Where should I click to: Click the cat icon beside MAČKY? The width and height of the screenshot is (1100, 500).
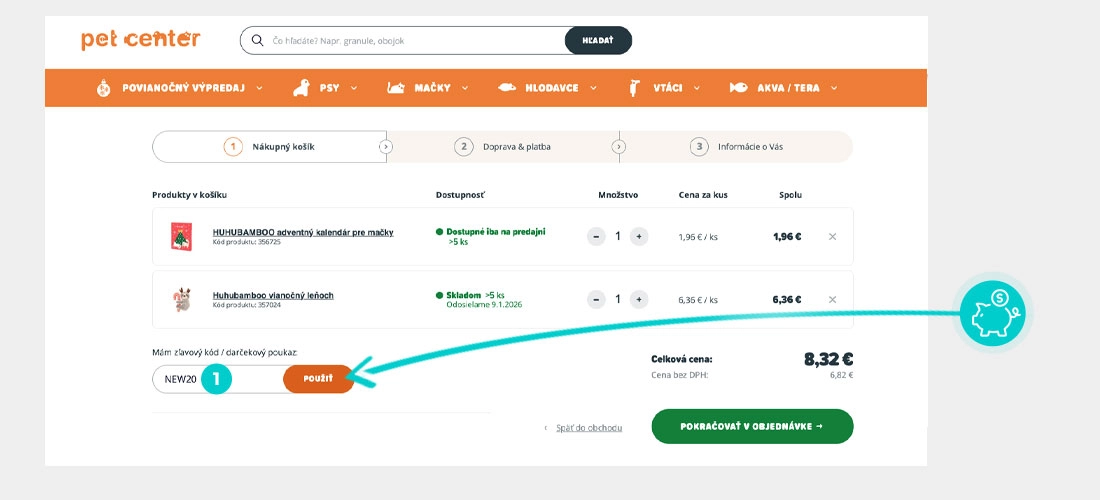[x=396, y=88]
